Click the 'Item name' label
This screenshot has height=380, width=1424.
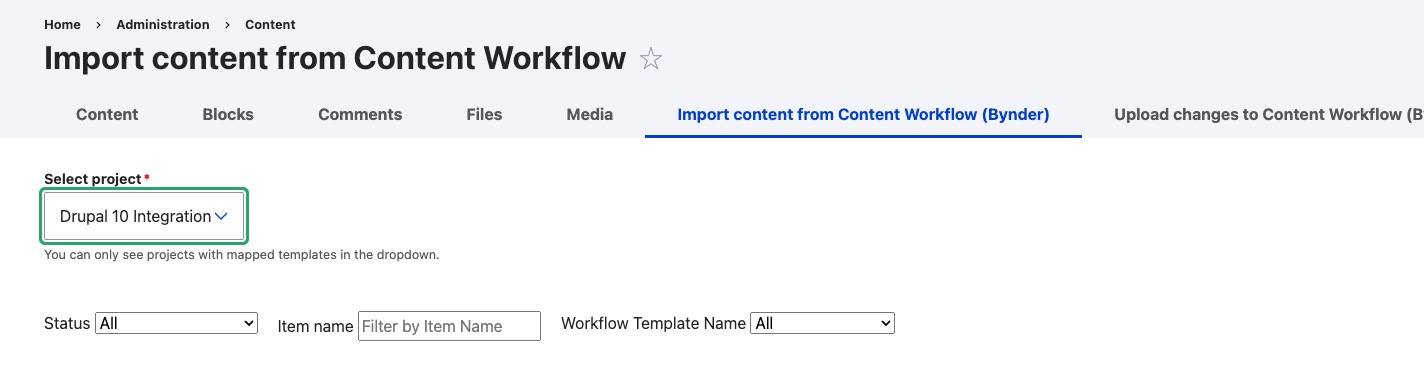pos(315,326)
